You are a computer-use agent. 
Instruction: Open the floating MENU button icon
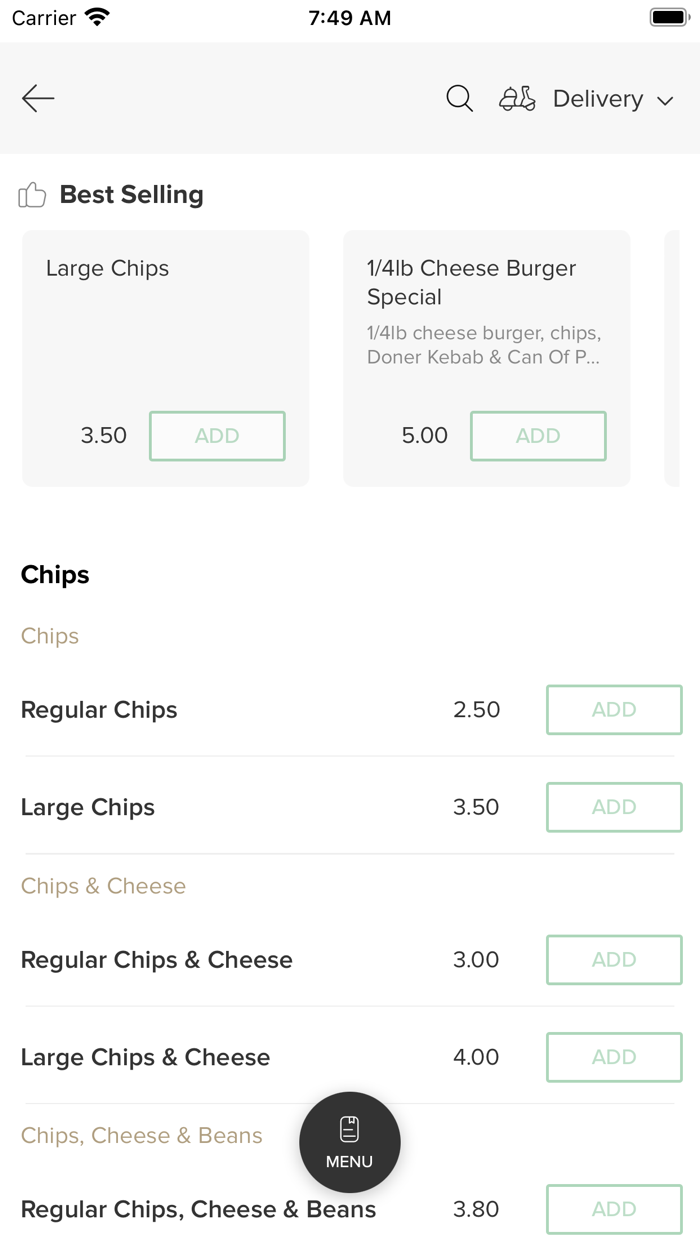pos(349,1142)
